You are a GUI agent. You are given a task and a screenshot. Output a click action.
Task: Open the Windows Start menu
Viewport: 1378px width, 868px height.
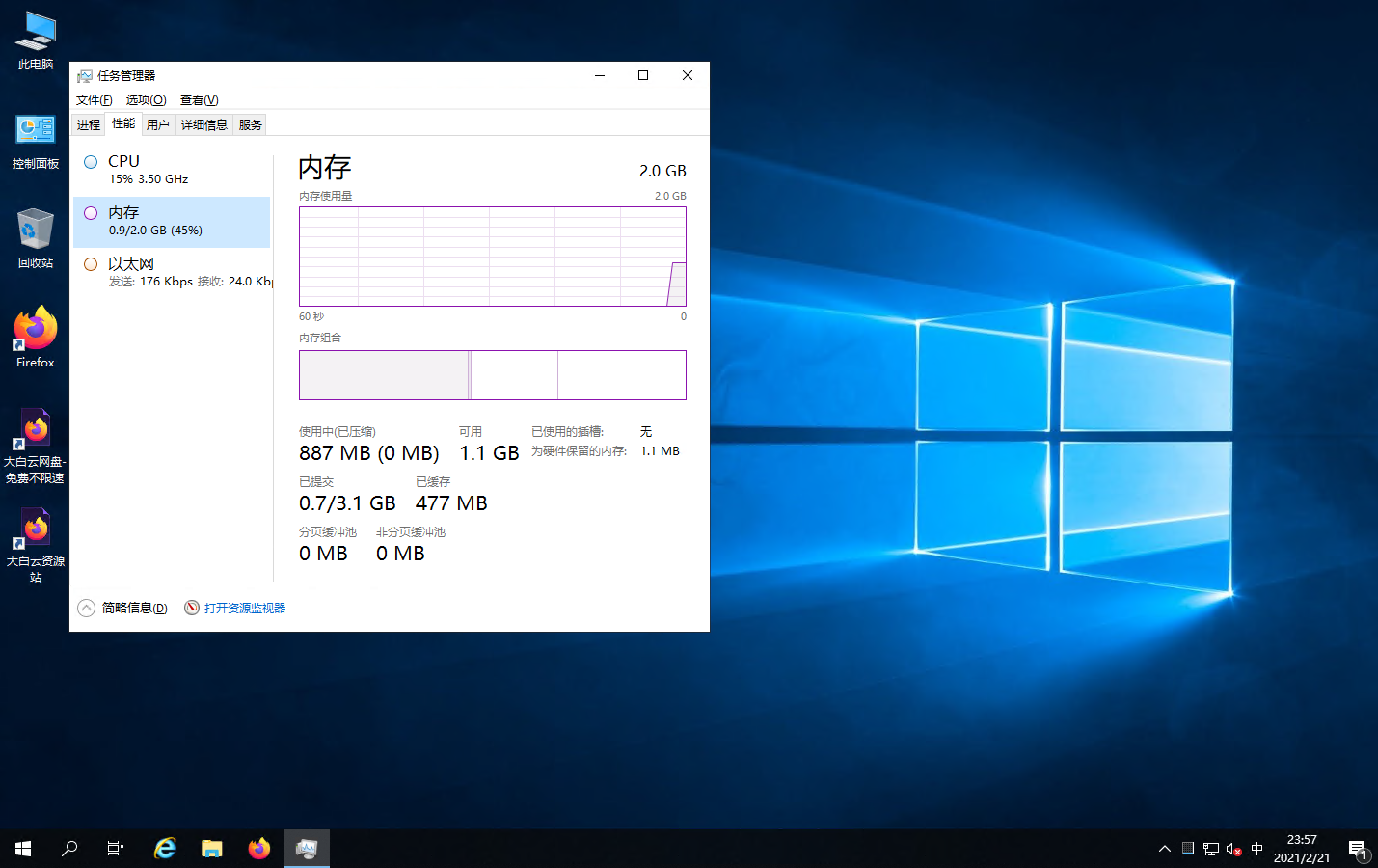[x=23, y=849]
